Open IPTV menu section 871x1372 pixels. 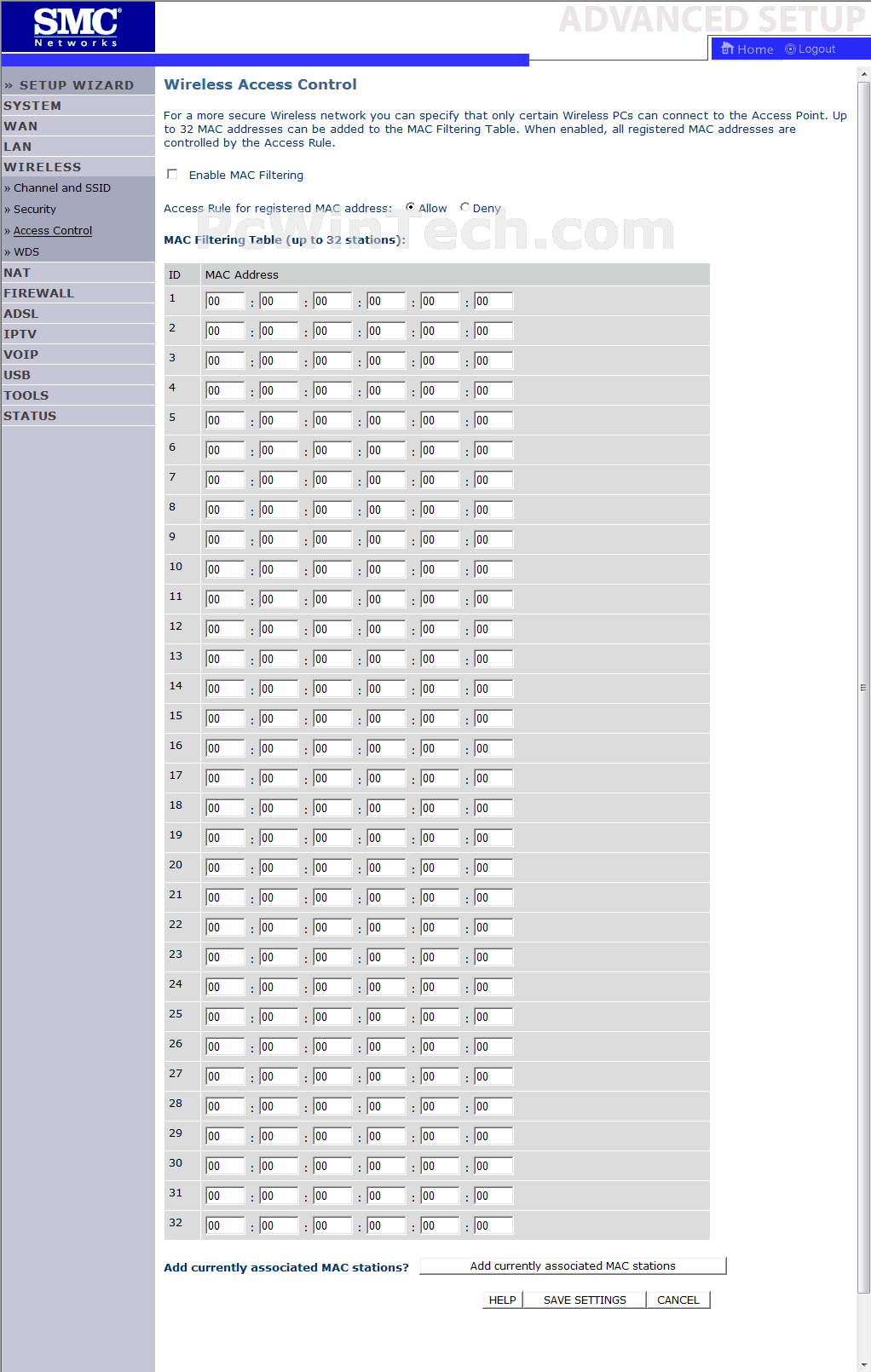[20, 334]
